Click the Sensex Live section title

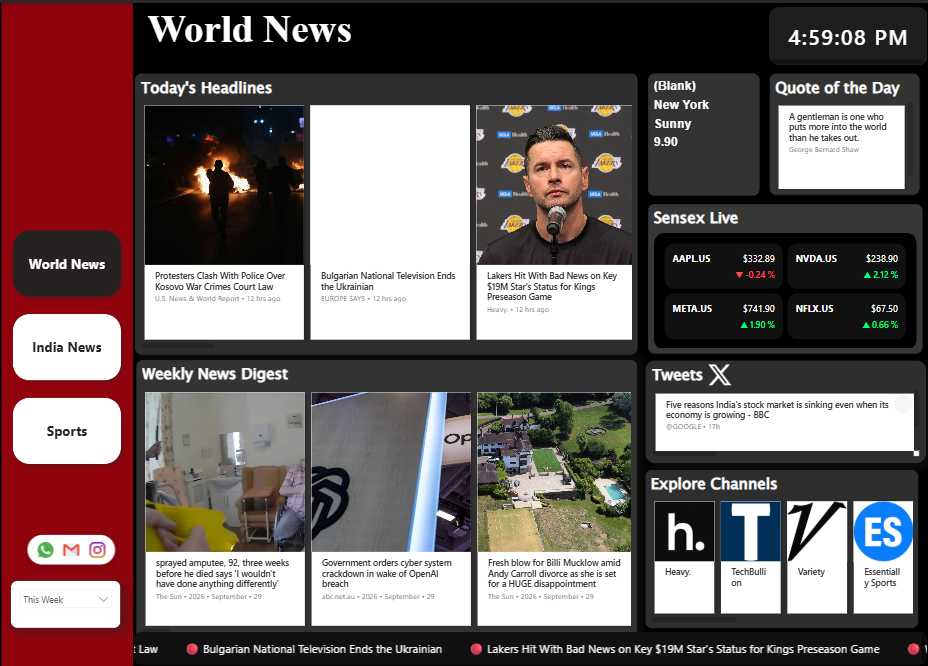(695, 218)
